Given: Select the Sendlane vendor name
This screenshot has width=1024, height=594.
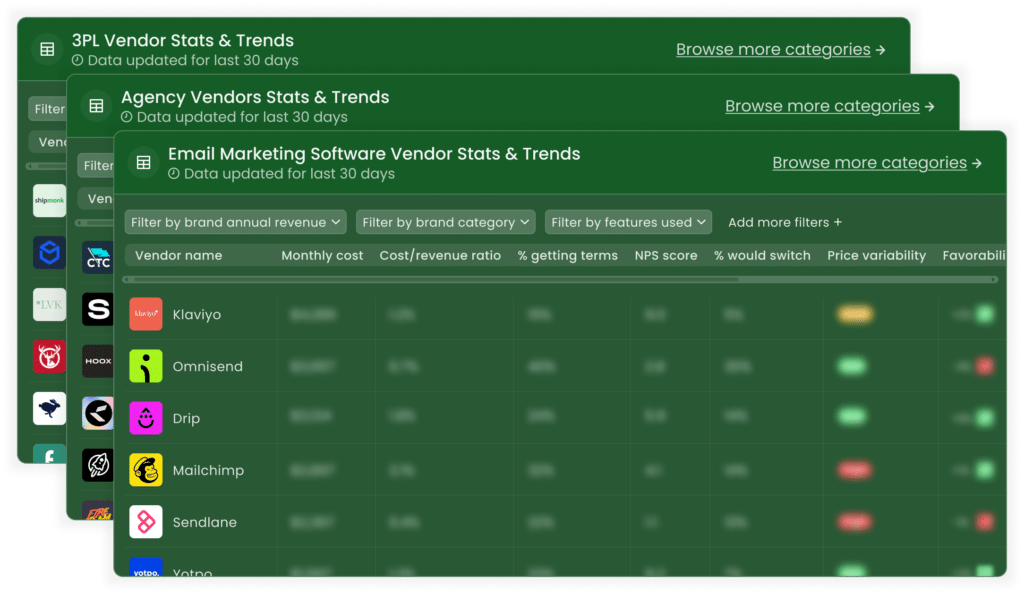Looking at the screenshot, I should (x=204, y=522).
